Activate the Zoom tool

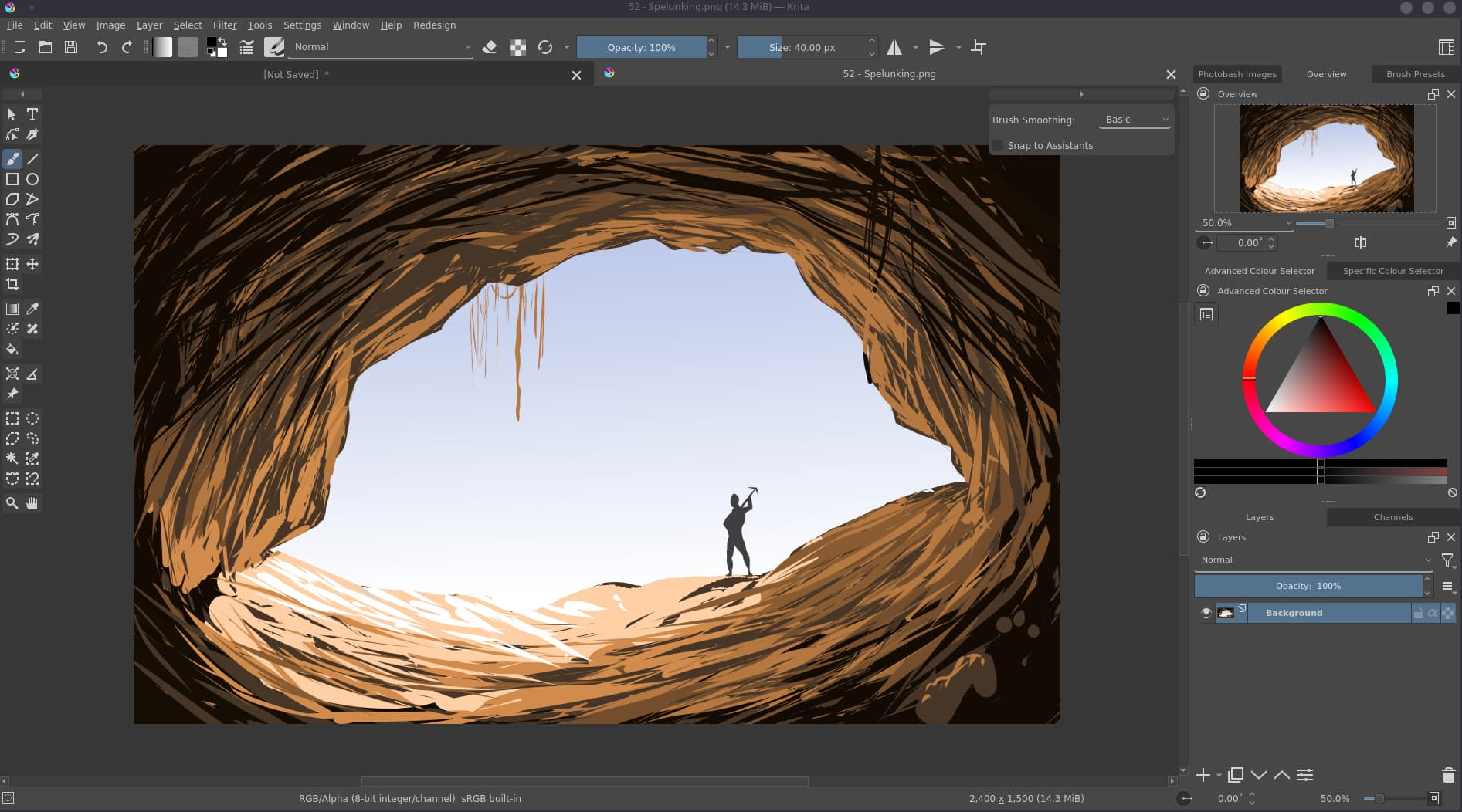(x=12, y=503)
